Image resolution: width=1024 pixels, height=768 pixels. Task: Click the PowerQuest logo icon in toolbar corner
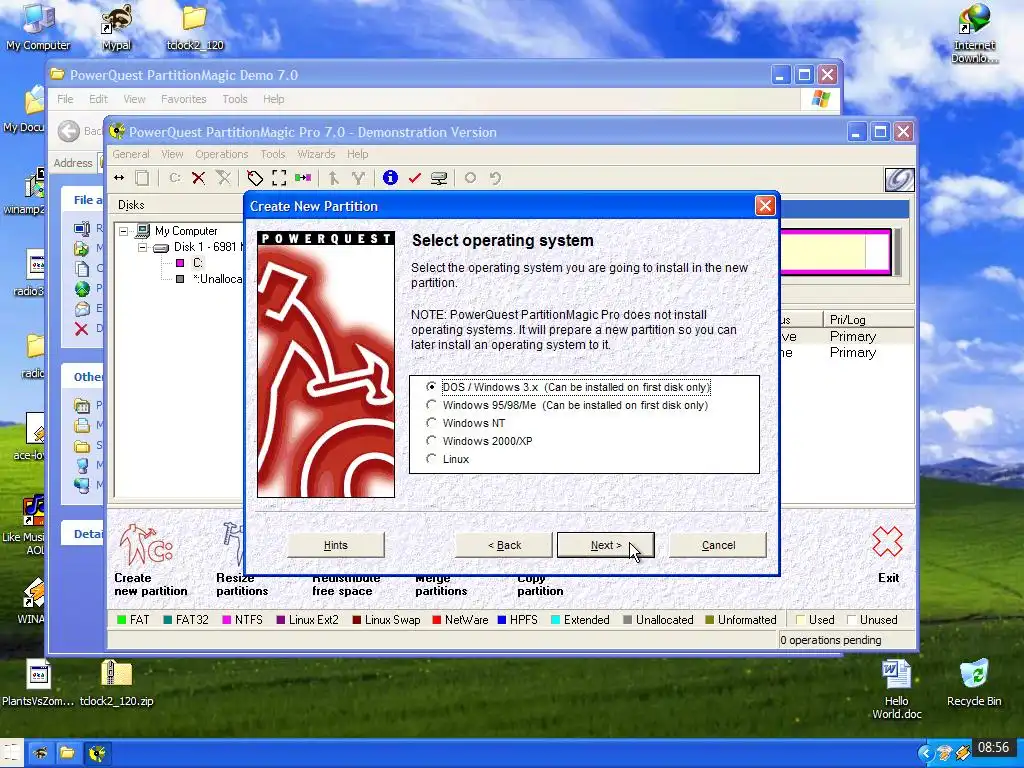click(899, 180)
